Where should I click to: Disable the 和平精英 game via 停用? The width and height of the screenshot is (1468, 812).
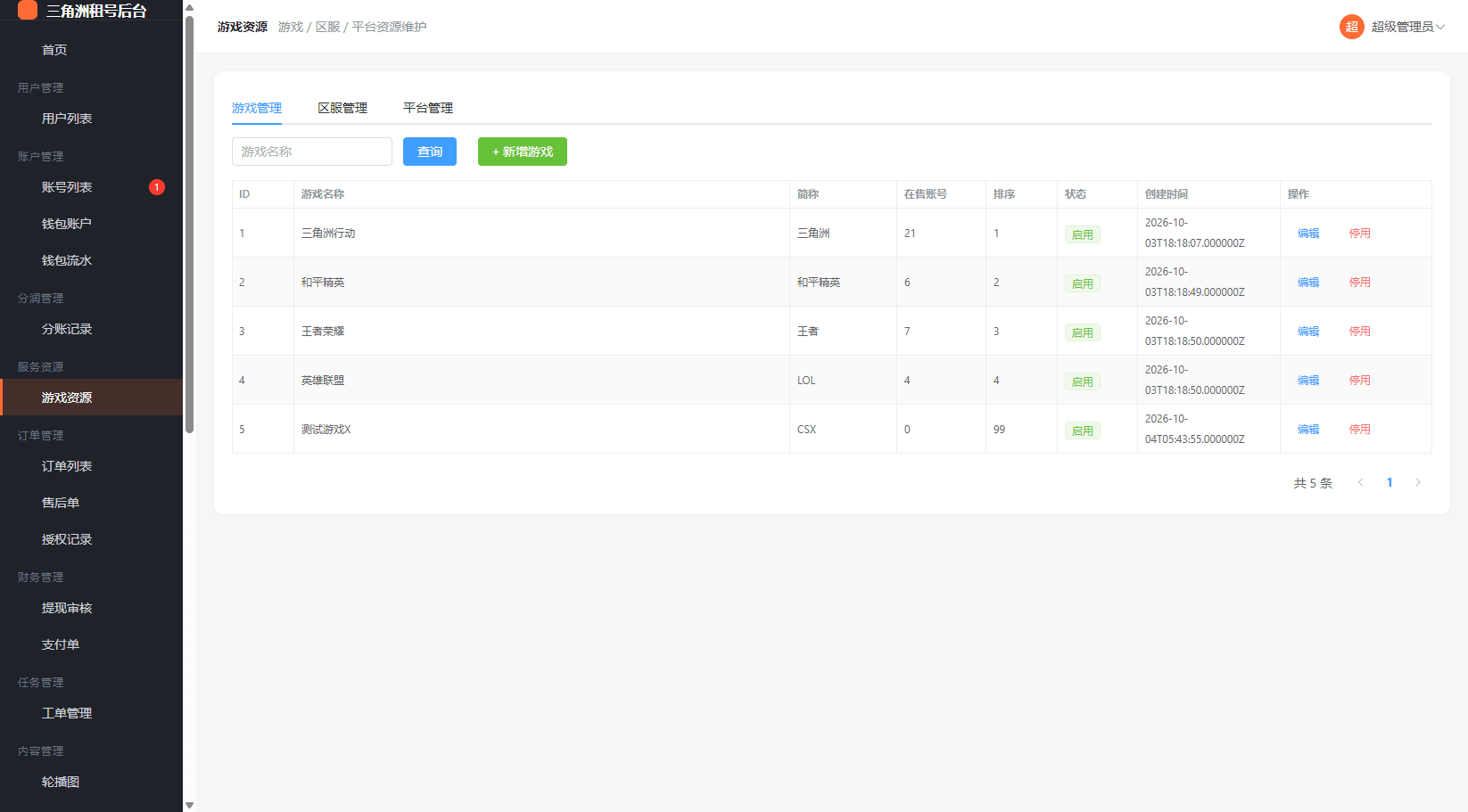click(1359, 283)
